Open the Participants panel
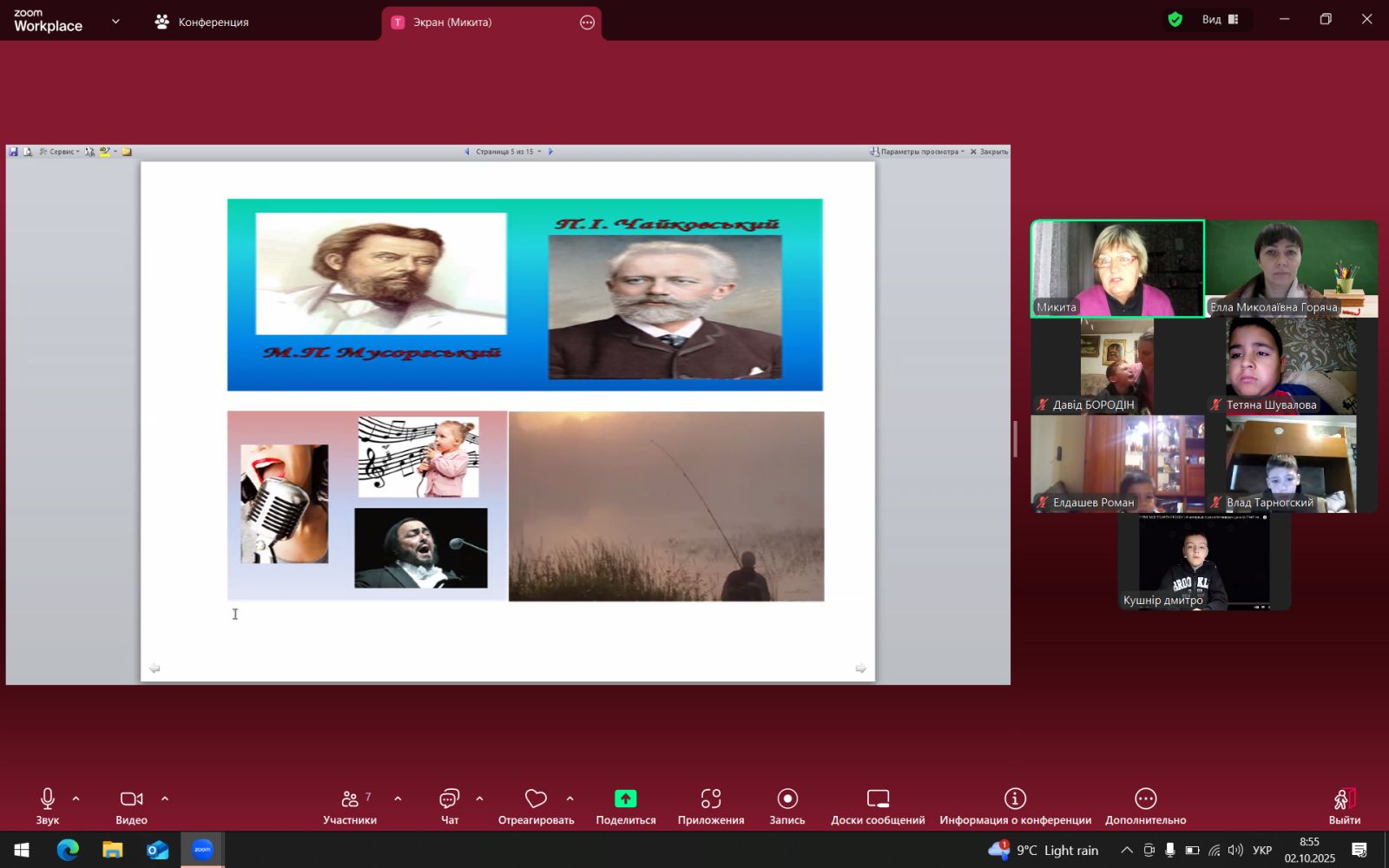1389x868 pixels. [x=350, y=806]
